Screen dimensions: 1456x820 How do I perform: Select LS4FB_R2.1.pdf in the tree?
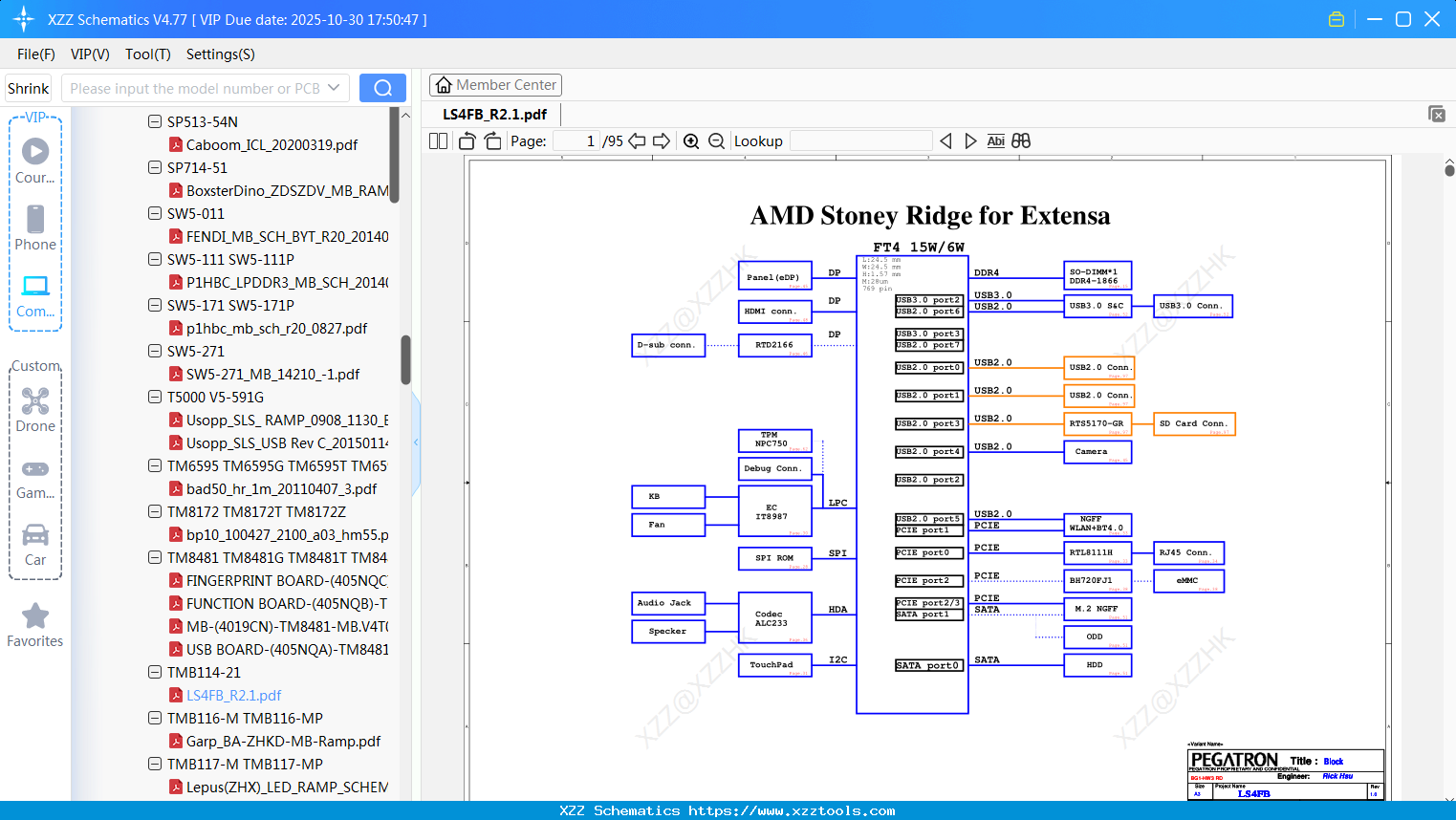pyautogui.click(x=233, y=695)
